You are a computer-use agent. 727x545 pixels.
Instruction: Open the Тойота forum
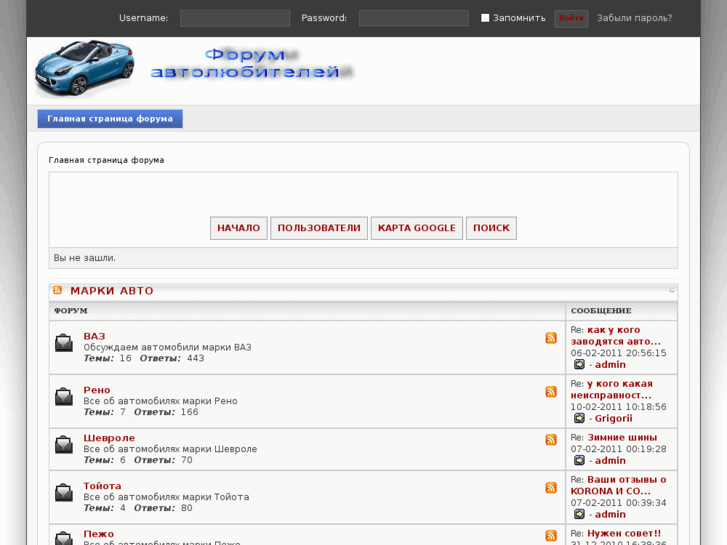click(x=102, y=486)
